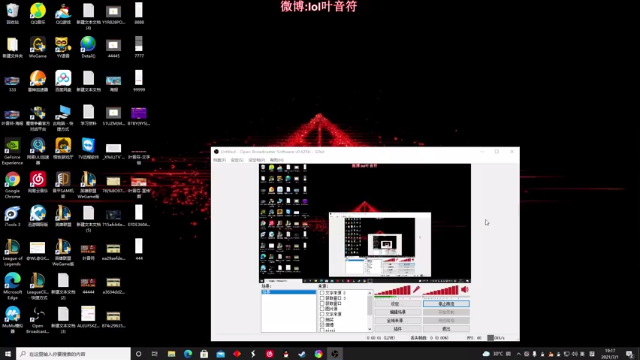The image size is (640, 360).
Task: Open the Windows Start menu
Action: [8, 354]
